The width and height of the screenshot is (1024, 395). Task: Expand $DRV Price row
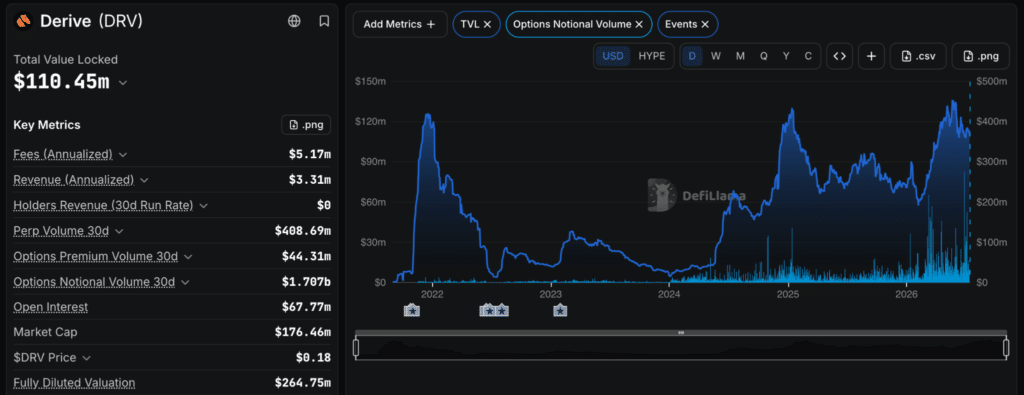click(87, 358)
